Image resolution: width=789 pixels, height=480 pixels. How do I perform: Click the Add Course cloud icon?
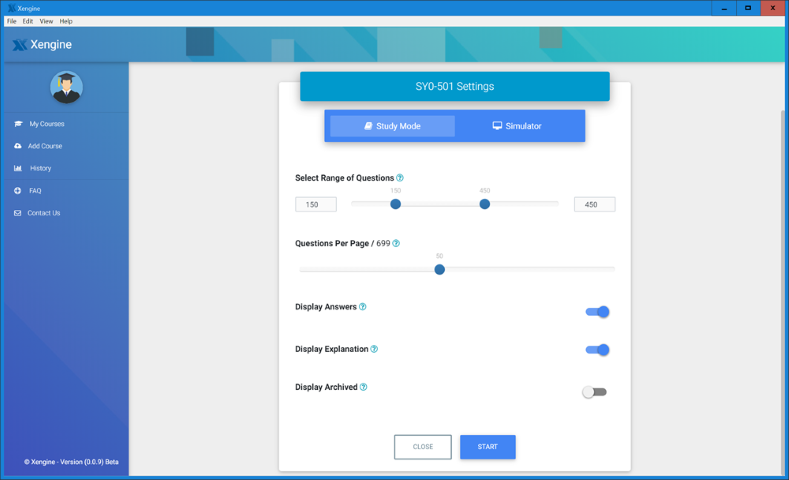[x=18, y=146]
